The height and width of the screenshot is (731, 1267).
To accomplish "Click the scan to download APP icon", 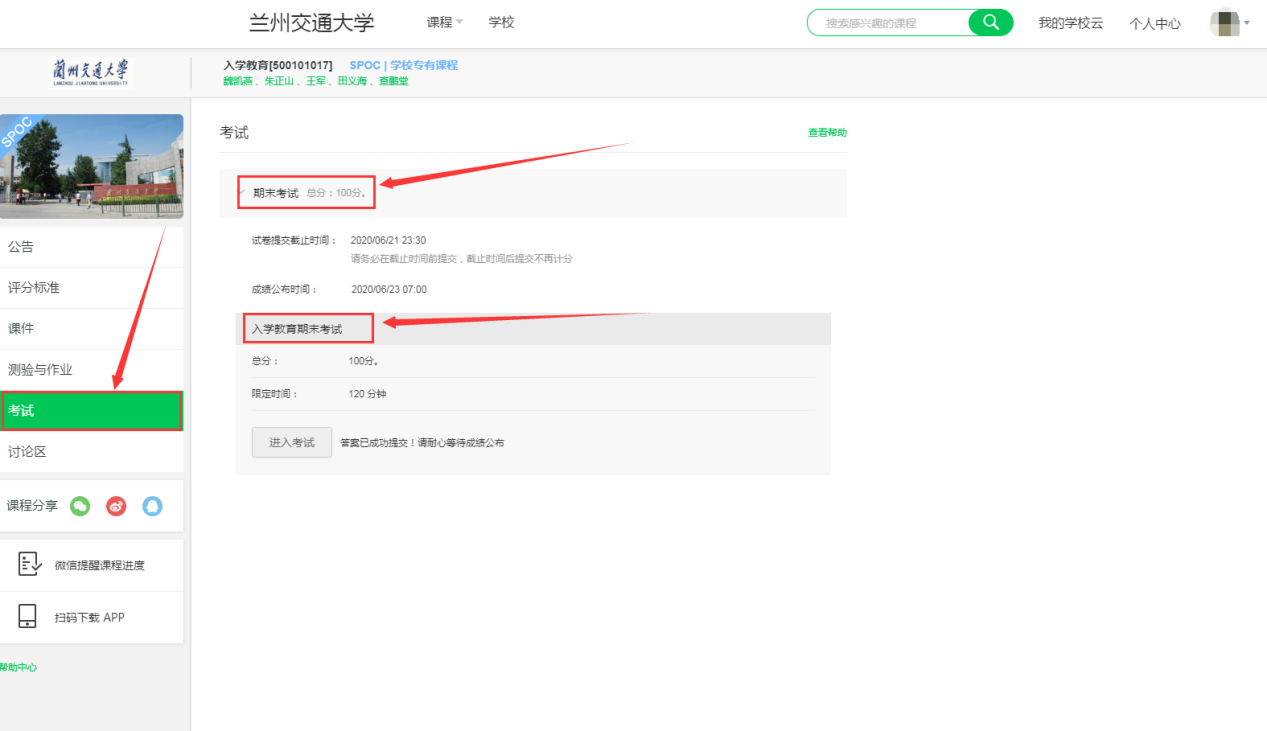I will [x=28, y=616].
